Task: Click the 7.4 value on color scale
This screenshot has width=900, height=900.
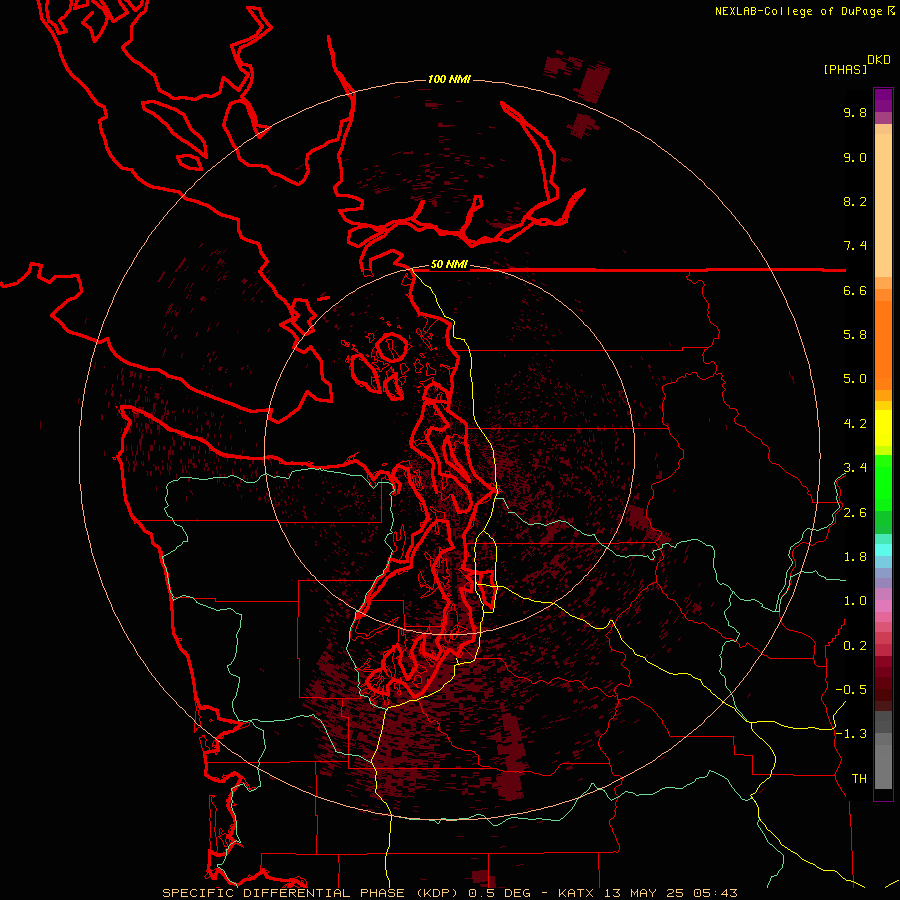Action: click(x=855, y=246)
